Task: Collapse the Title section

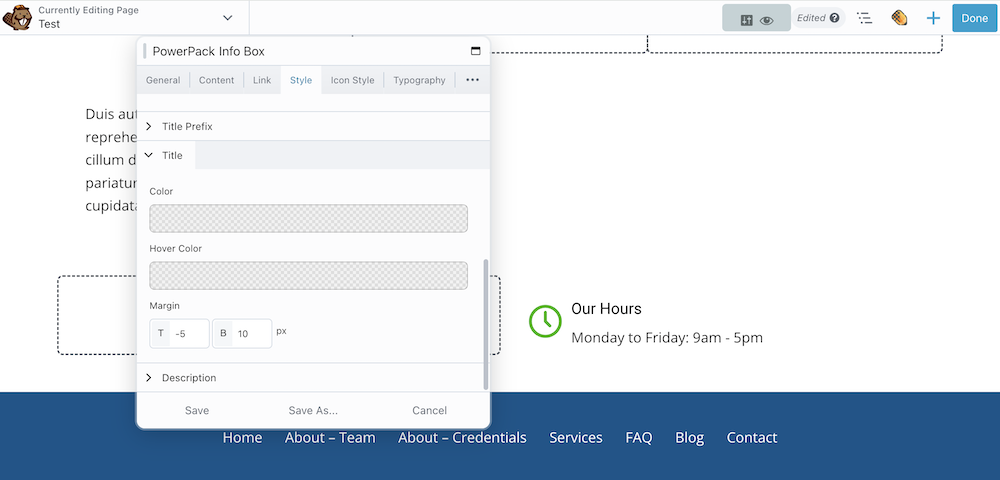Action: click(172, 155)
